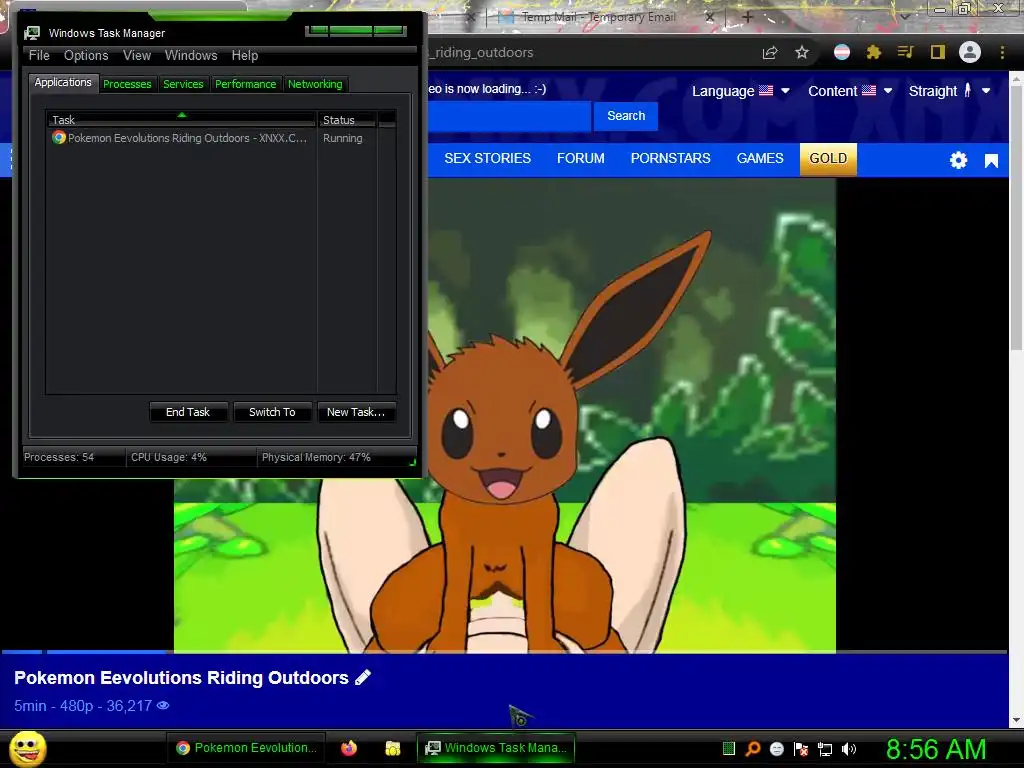Viewport: 1024px width, 768px height.
Task: Open the File menu in Task Manager
Action: click(x=39, y=56)
